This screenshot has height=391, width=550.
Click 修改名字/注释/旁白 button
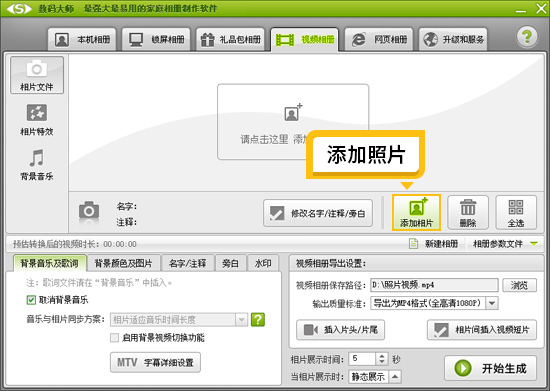(318, 213)
